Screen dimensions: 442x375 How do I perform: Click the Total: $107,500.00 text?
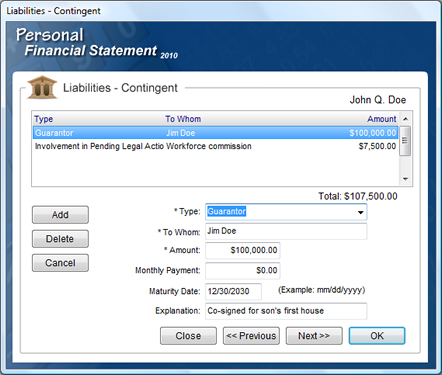358,196
